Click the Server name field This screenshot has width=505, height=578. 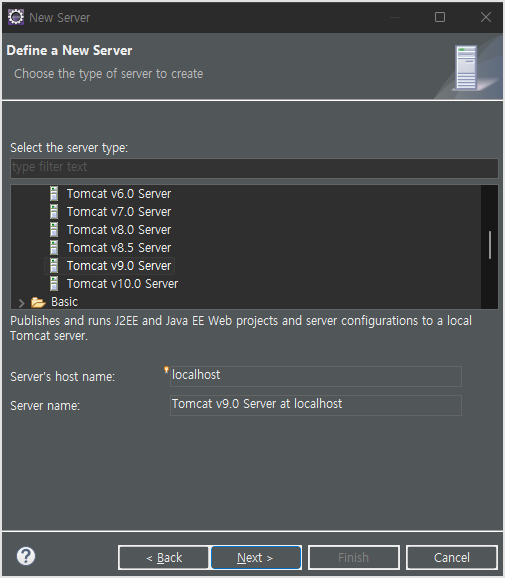[x=316, y=405]
